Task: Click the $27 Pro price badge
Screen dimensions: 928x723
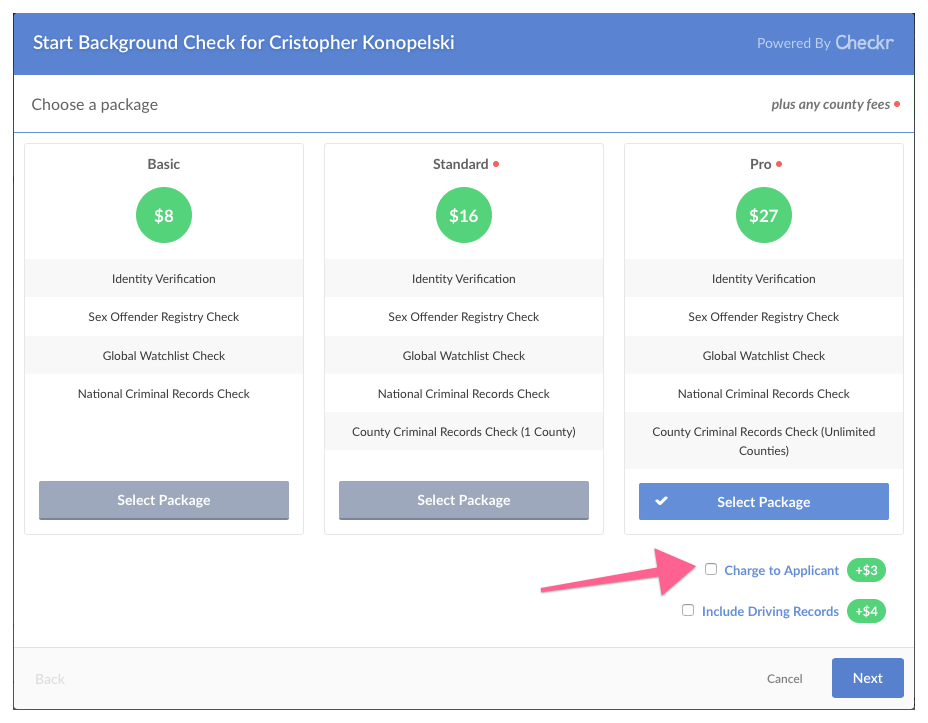Action: point(764,215)
